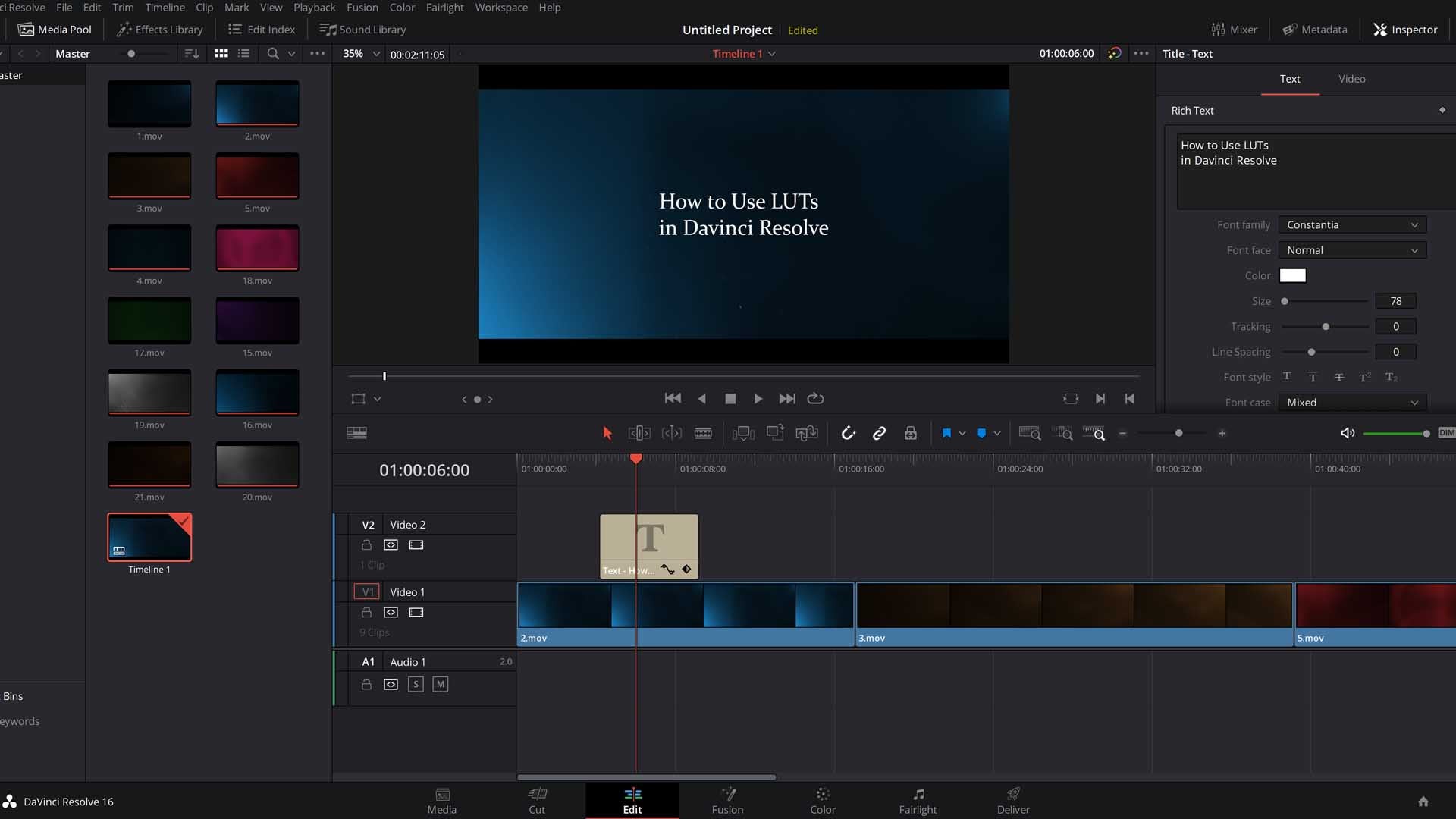The width and height of the screenshot is (1456, 819).
Task: Toggle solo S button on Audio 1
Action: point(415,684)
